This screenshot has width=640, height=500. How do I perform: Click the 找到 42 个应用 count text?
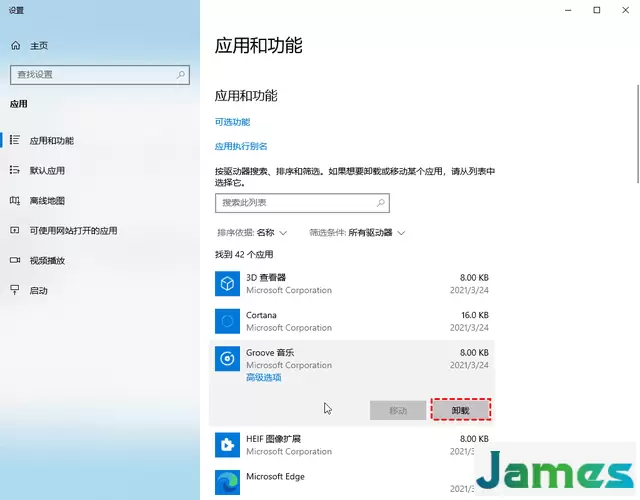(x=244, y=255)
